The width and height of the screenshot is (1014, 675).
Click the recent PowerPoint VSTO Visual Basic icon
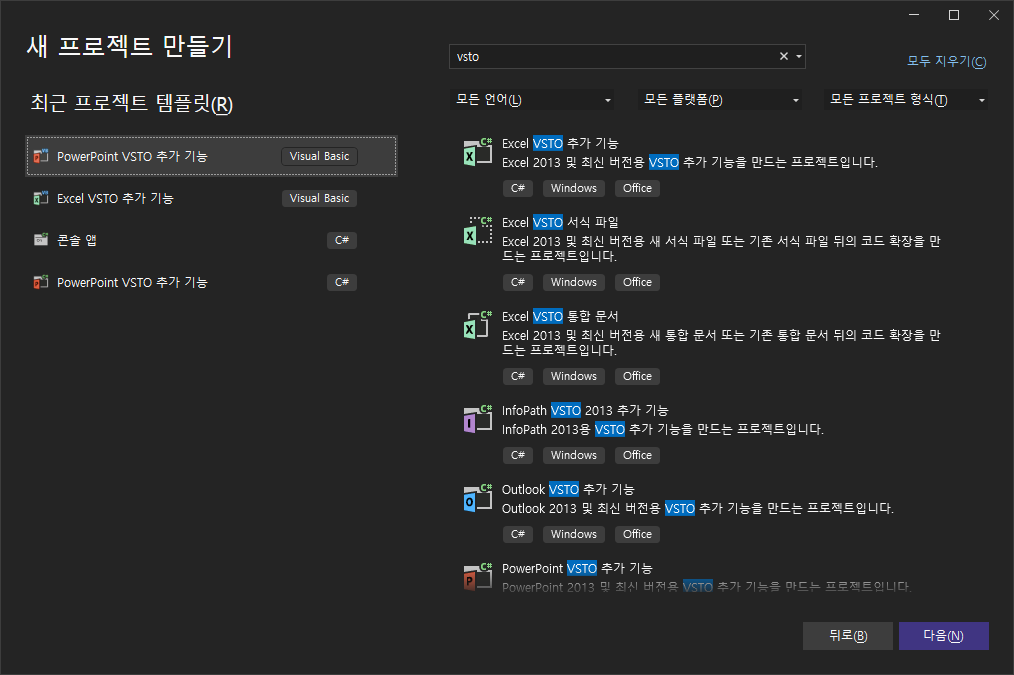pyautogui.click(x=41, y=156)
